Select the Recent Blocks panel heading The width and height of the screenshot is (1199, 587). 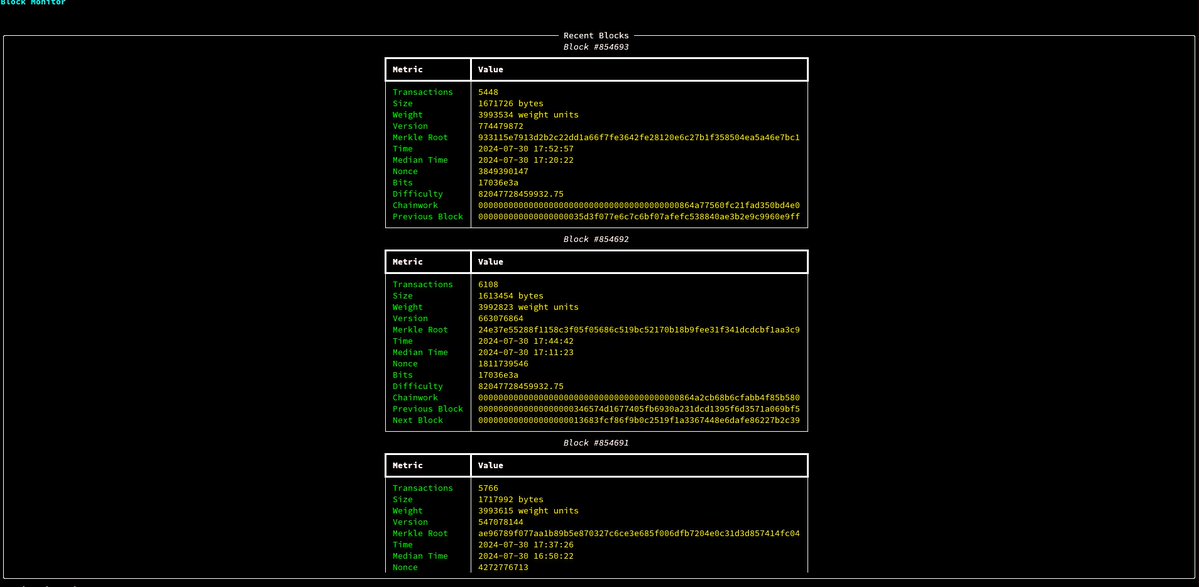[596, 35]
